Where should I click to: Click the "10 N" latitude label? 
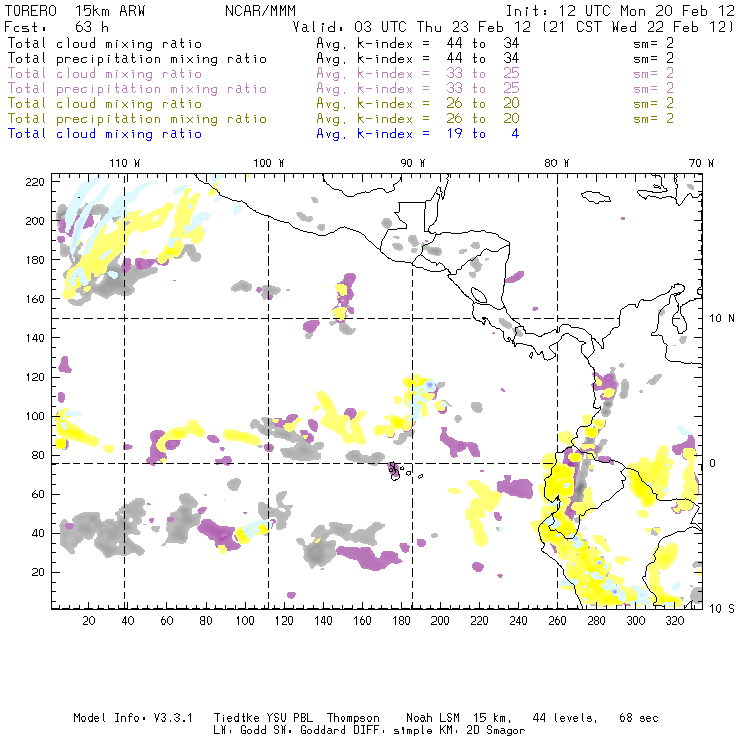pos(722,319)
